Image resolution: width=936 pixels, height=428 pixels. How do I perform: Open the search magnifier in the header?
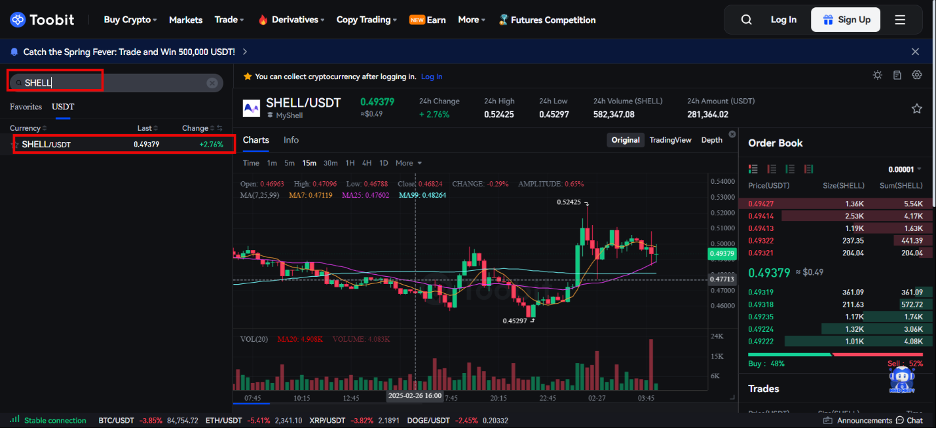(x=746, y=19)
